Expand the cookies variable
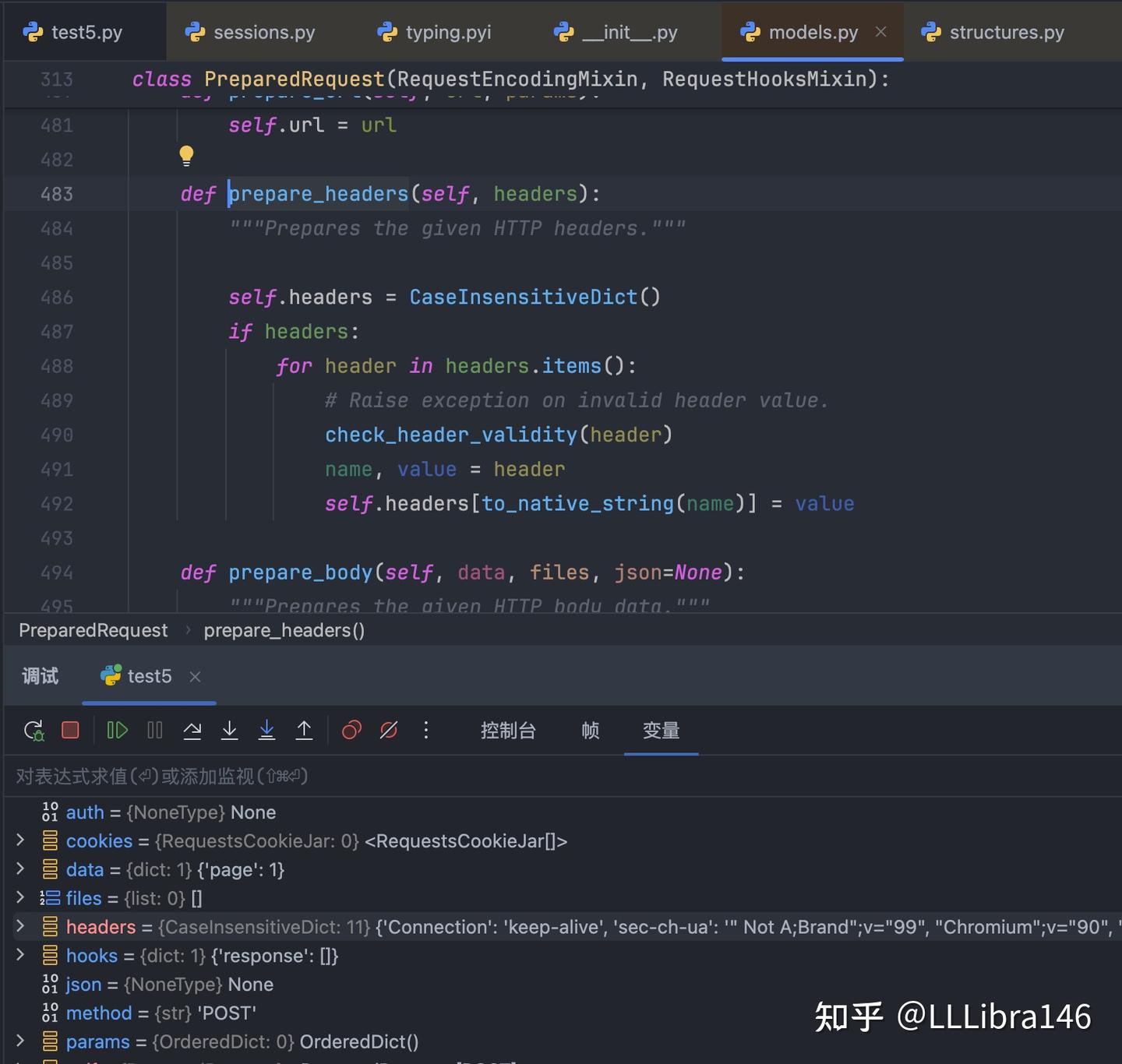The height and width of the screenshot is (1064, 1122). (x=20, y=840)
